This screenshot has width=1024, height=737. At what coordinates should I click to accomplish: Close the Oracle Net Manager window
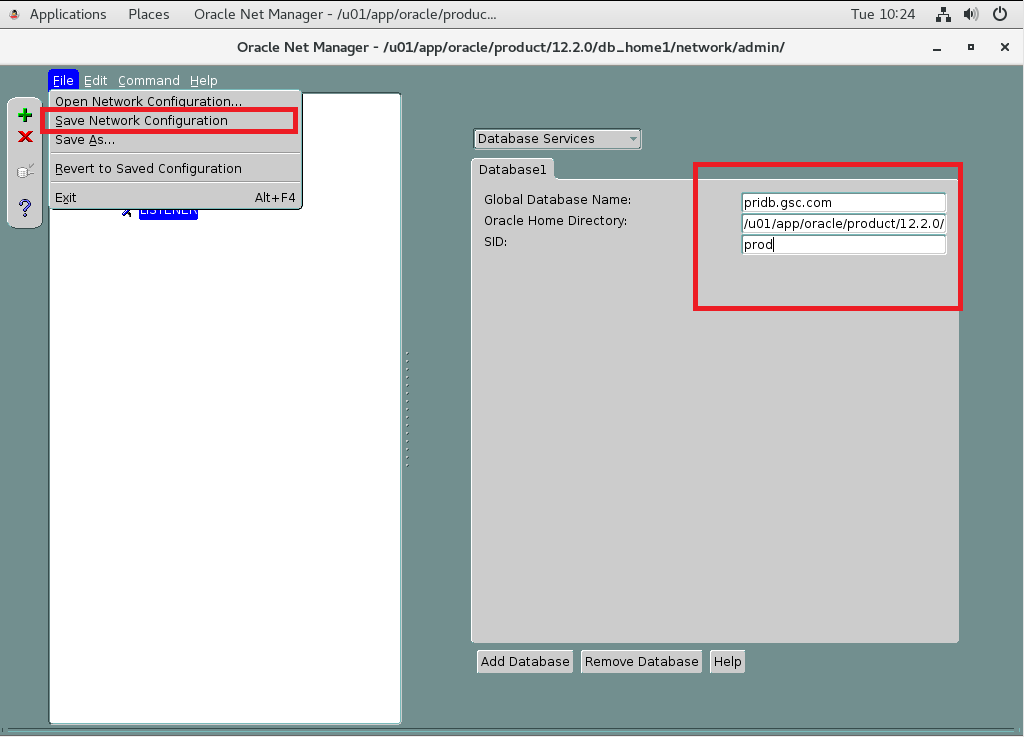[1005, 48]
